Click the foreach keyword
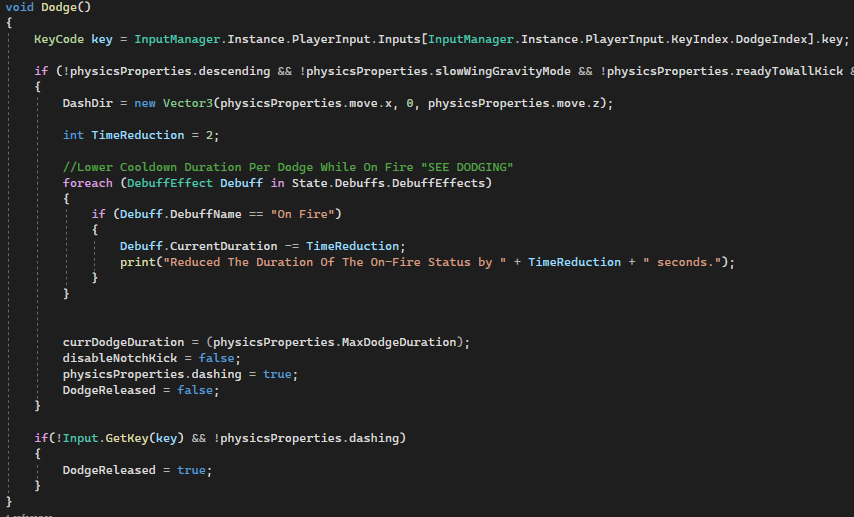 click(x=88, y=183)
